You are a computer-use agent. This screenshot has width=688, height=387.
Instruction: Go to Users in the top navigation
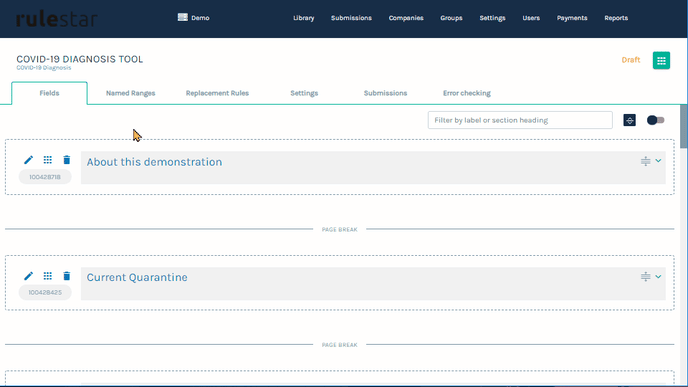531,18
